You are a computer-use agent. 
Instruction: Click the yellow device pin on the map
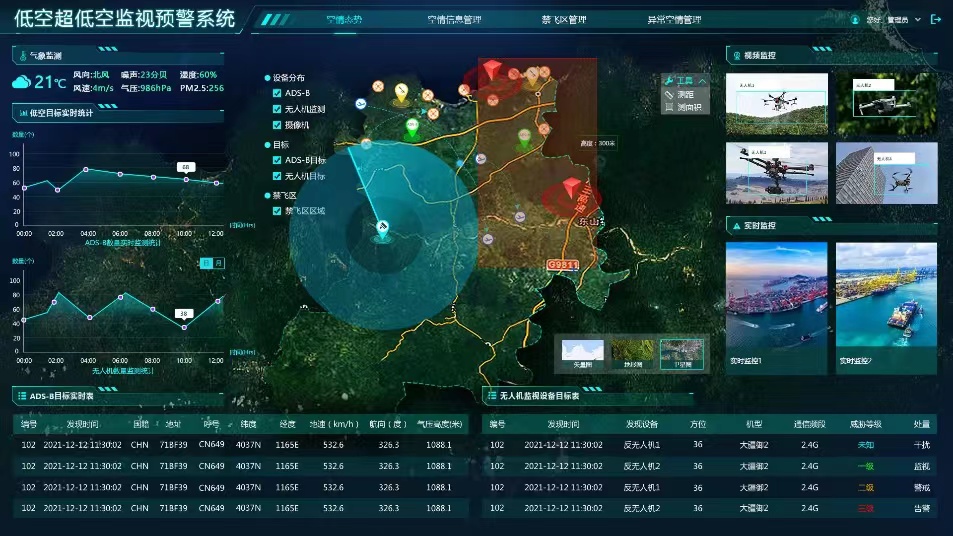pyautogui.click(x=402, y=92)
